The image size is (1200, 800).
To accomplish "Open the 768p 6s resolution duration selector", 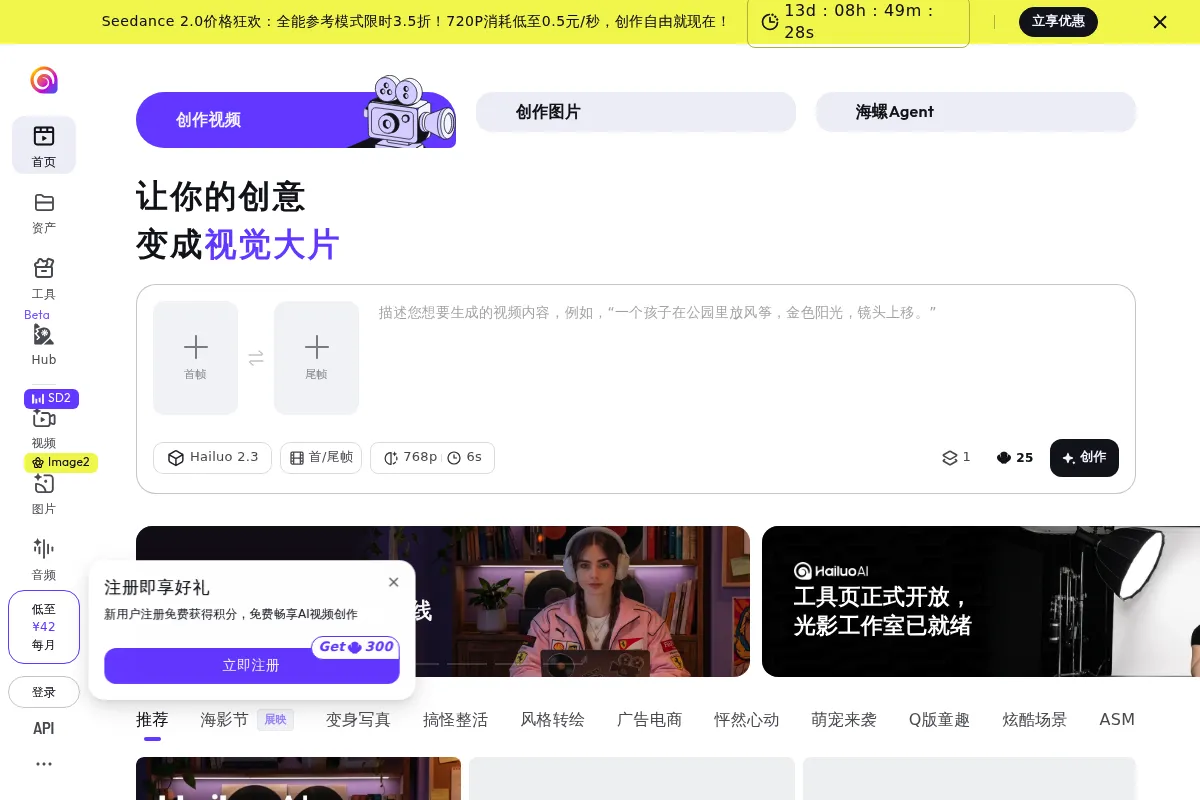I will click(x=432, y=458).
